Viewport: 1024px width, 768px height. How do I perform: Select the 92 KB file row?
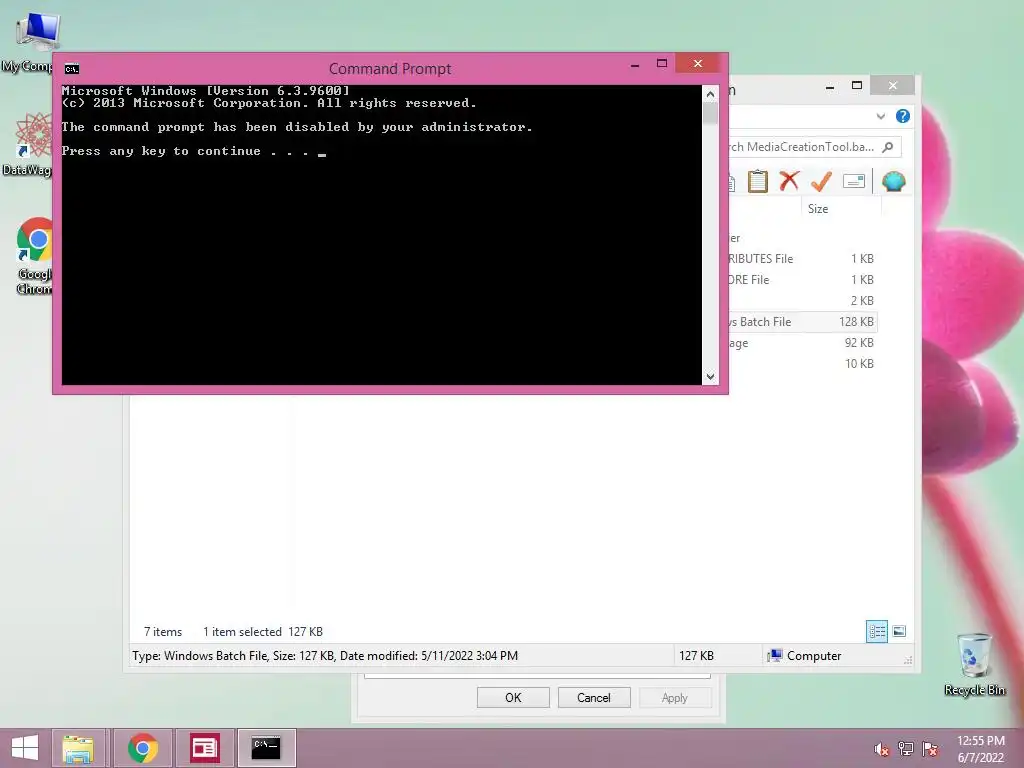802,343
